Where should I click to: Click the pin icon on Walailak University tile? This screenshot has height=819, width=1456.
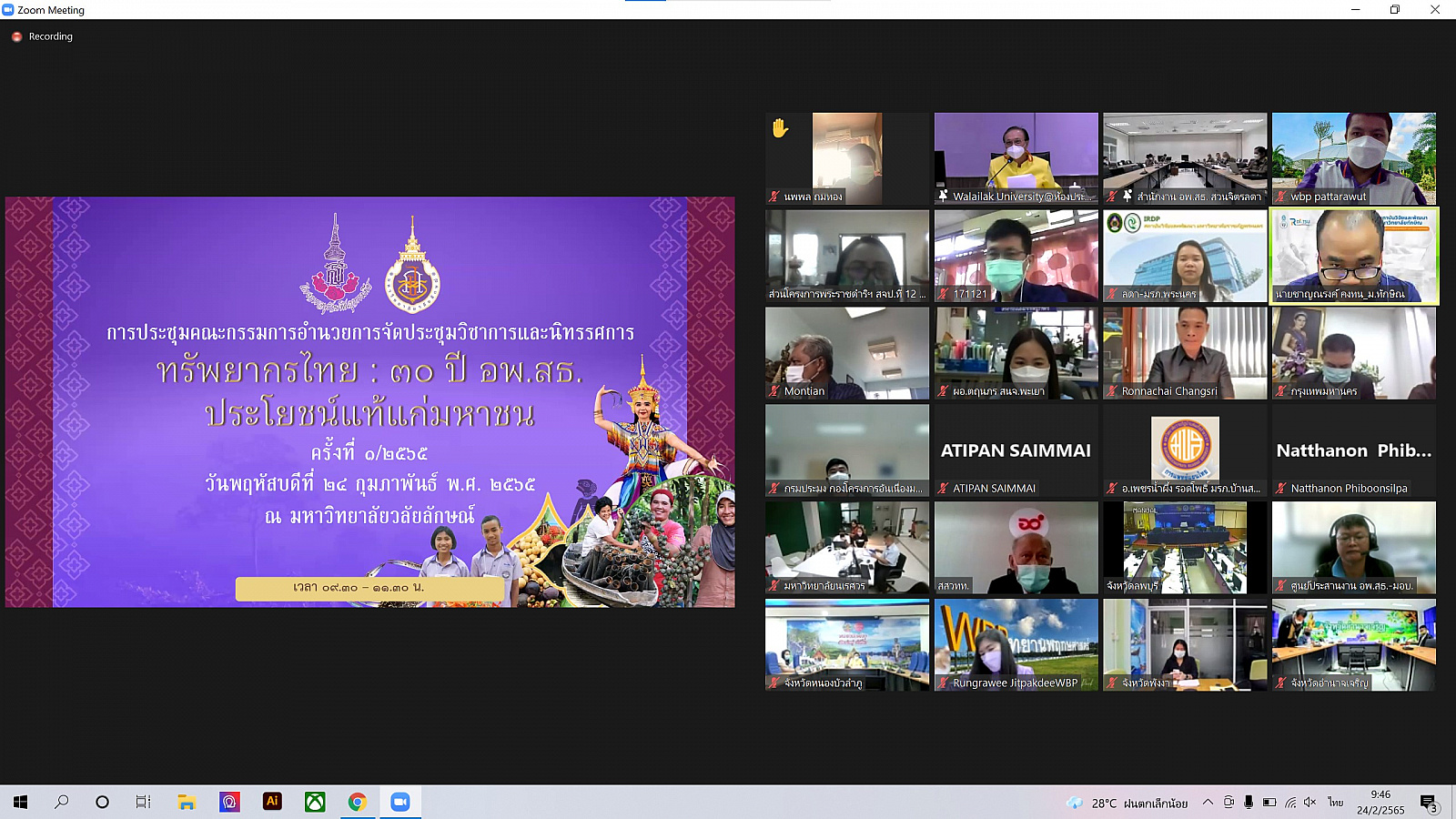point(944,197)
